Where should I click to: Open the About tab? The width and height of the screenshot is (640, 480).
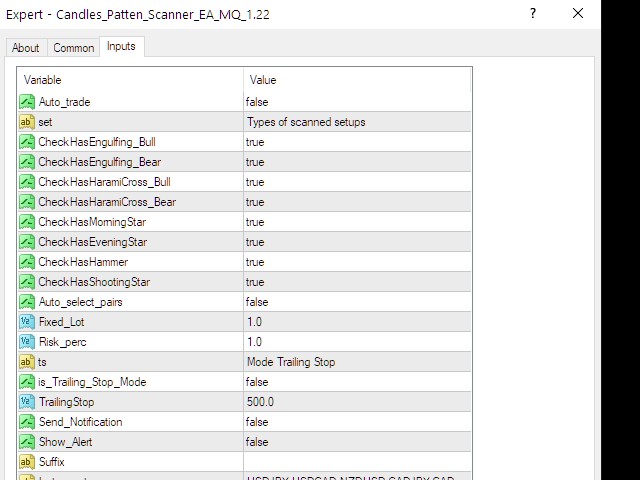pos(26,48)
